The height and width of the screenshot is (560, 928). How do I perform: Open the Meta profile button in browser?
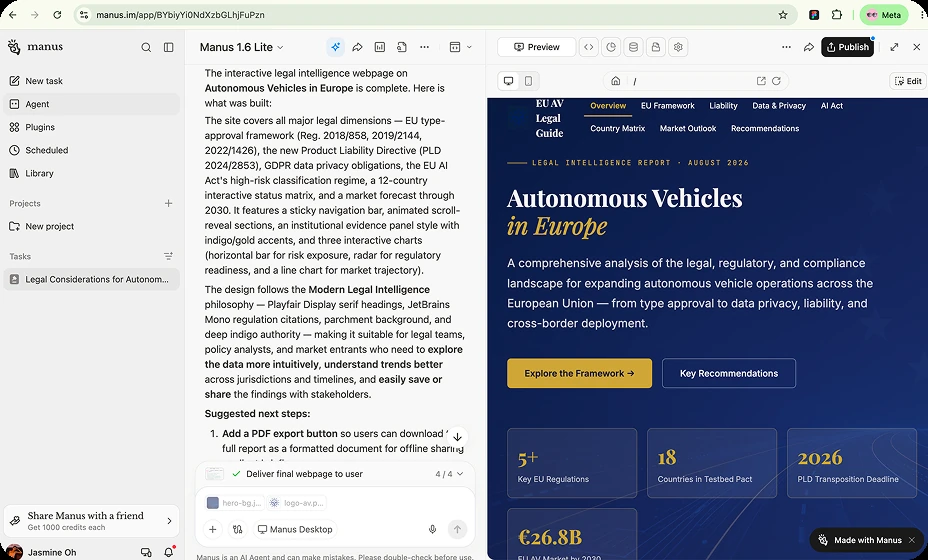click(x=884, y=15)
